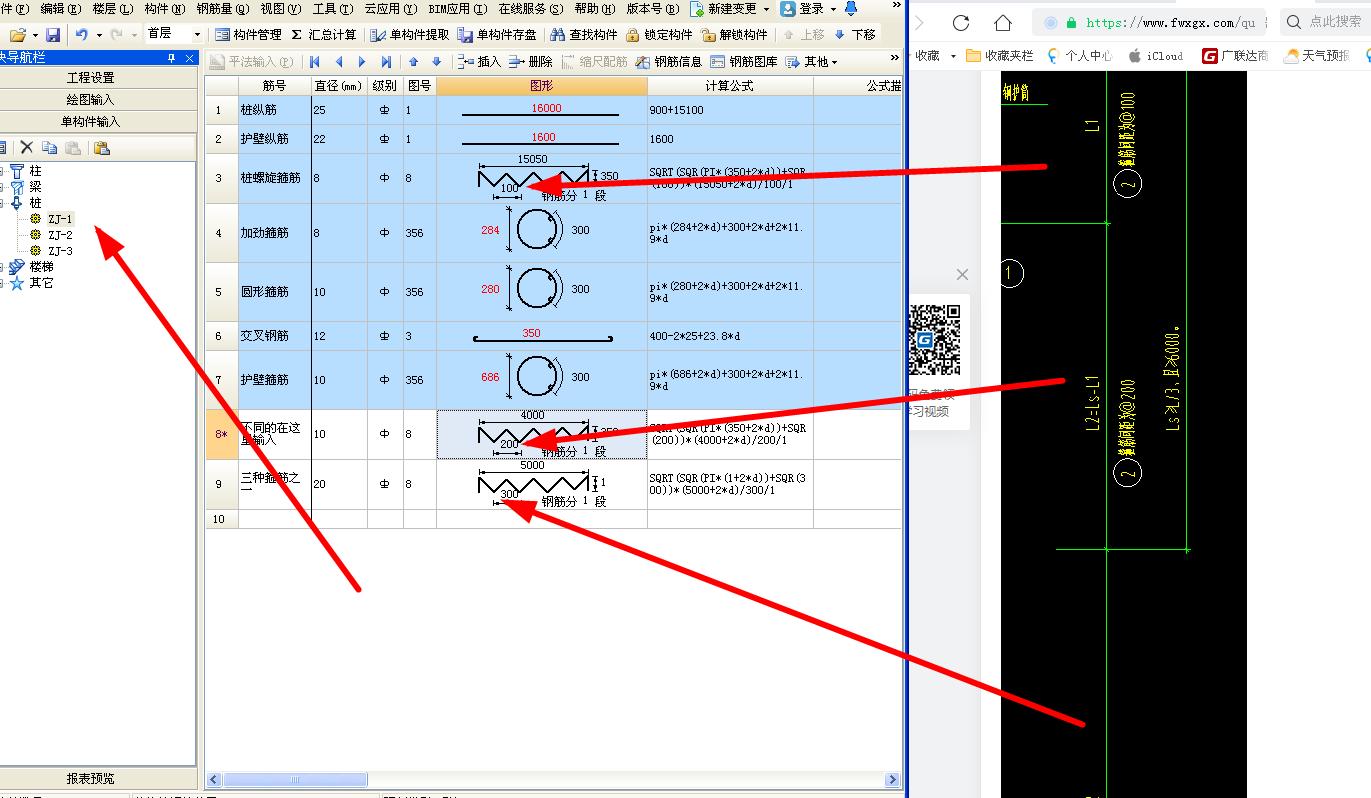1371x798 pixels.
Task: Select ZJ-2 in the component tree
Action: 60,235
